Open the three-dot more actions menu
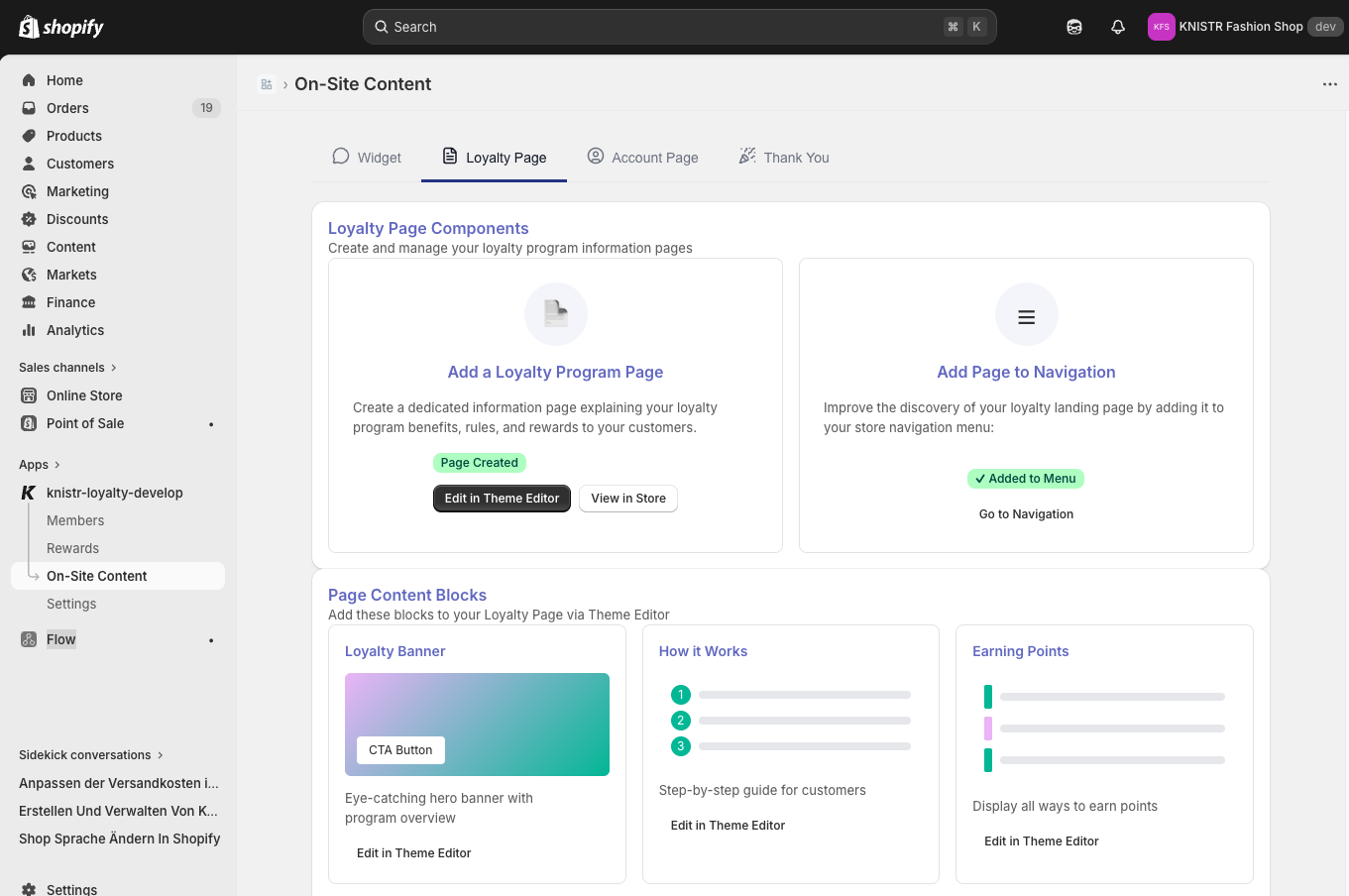 point(1330,84)
